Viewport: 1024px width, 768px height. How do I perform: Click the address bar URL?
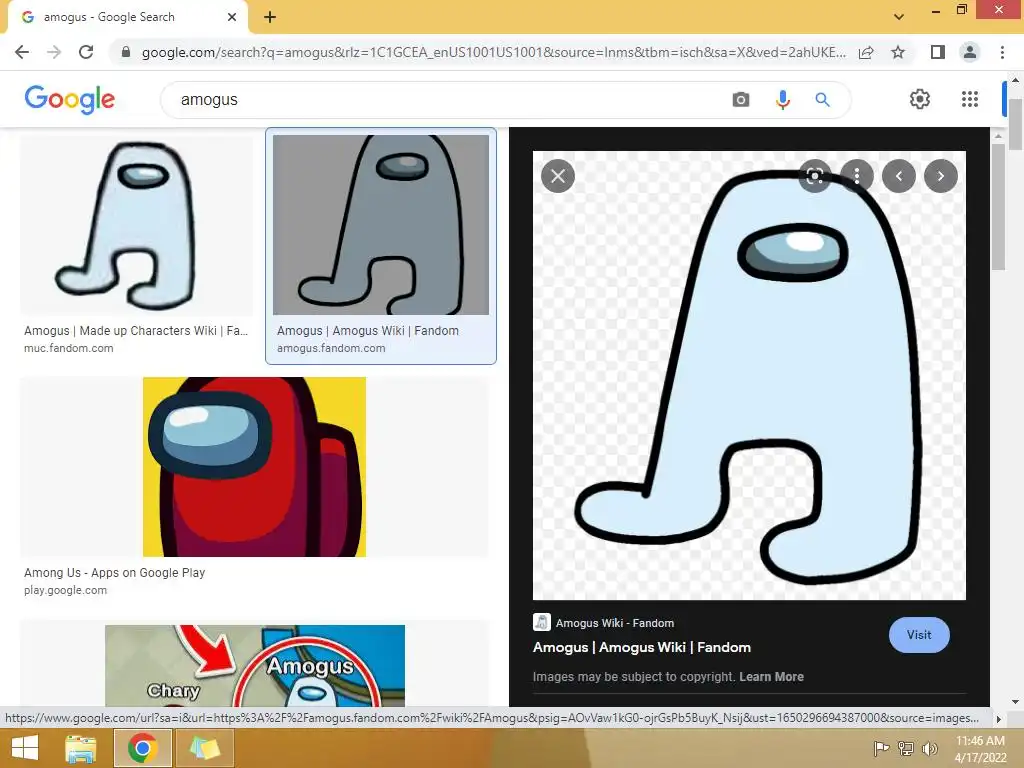tap(494, 52)
